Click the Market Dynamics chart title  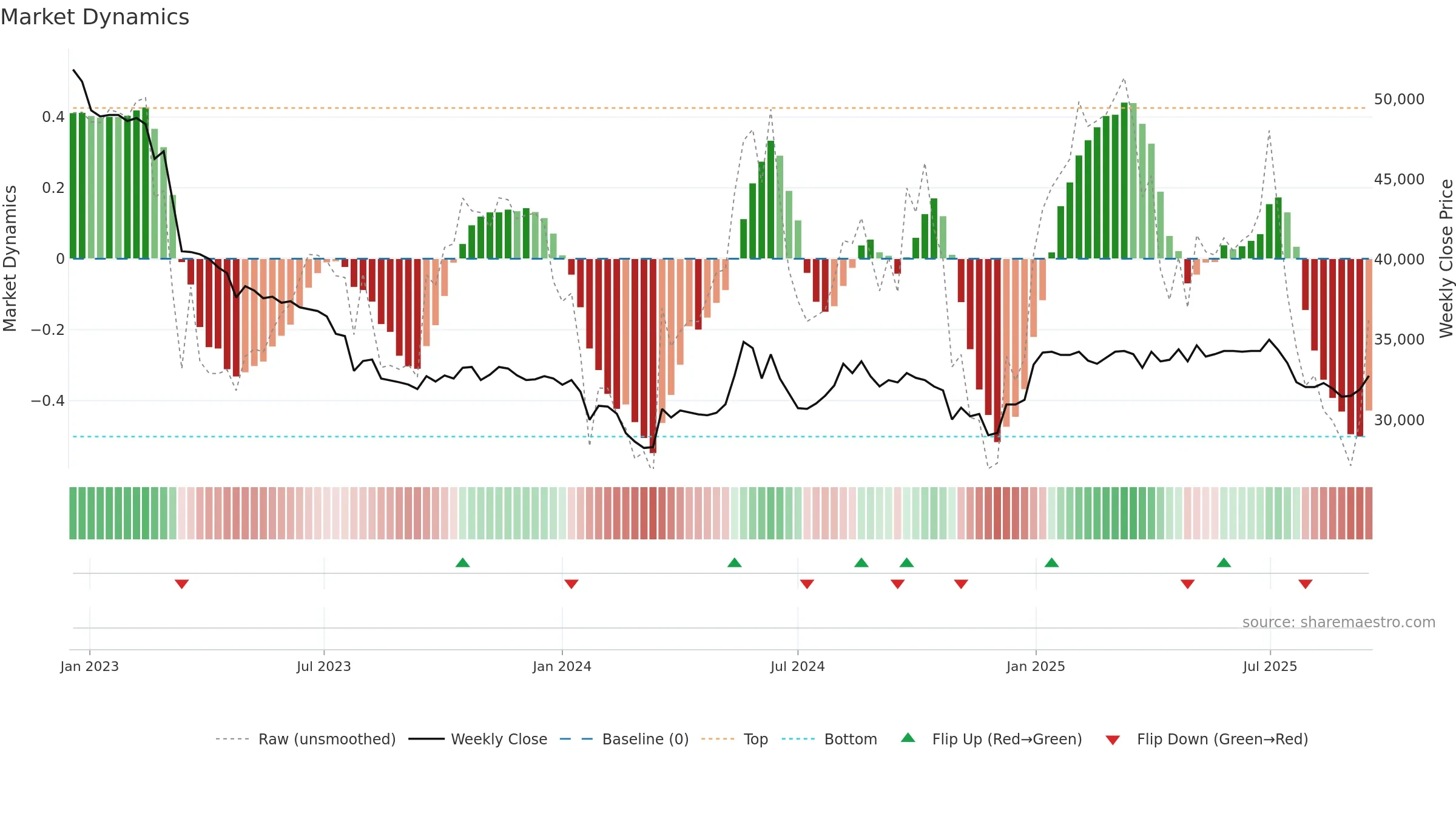tap(95, 17)
